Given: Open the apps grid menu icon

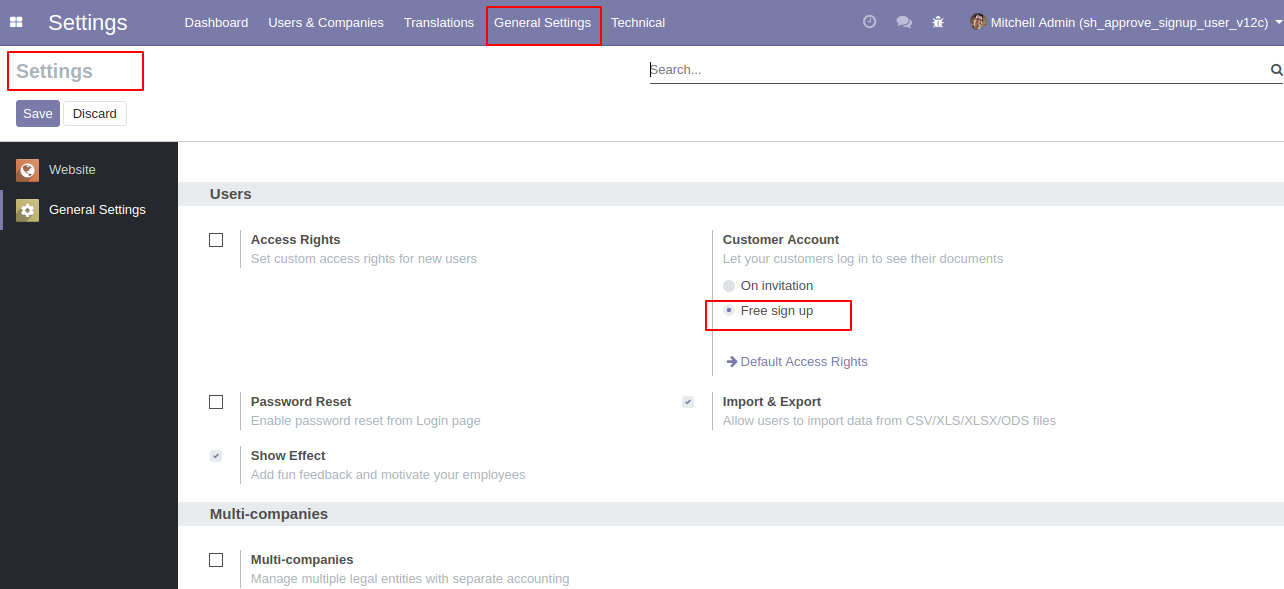Looking at the screenshot, I should click(x=16, y=22).
